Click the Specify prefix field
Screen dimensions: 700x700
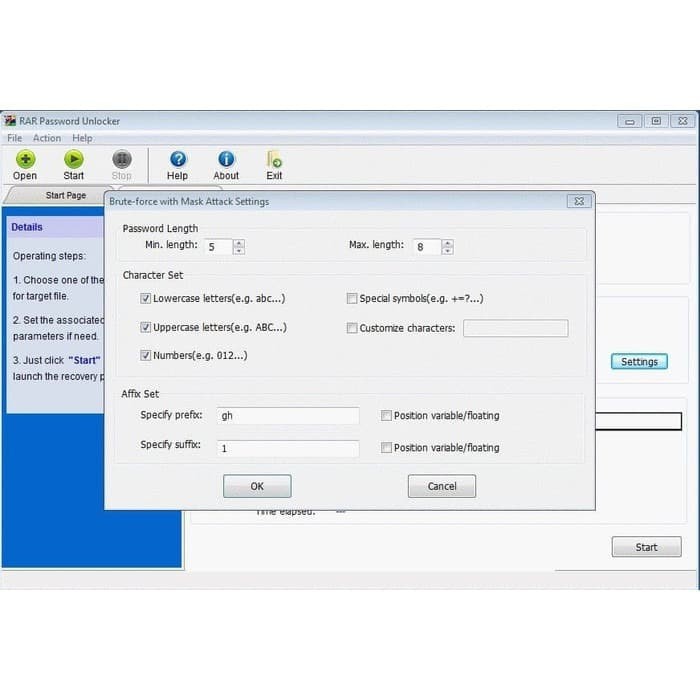click(x=288, y=416)
